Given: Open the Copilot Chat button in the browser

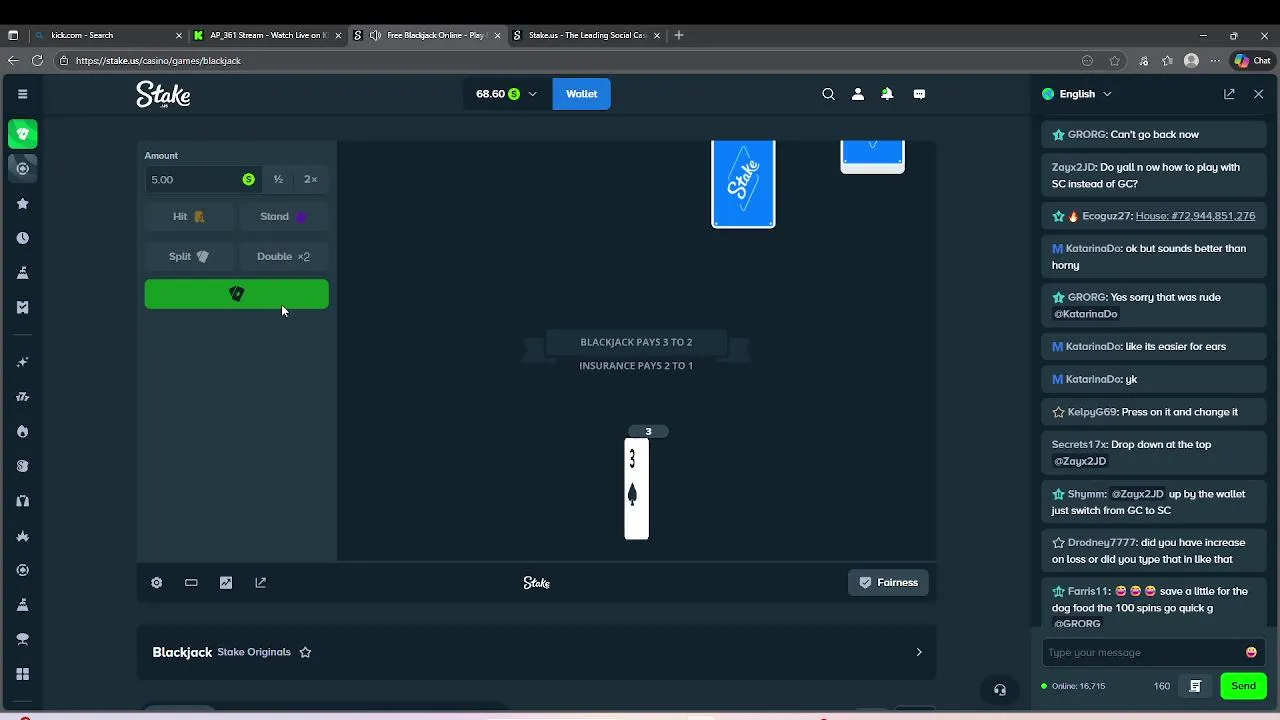Looking at the screenshot, I should 1253,60.
